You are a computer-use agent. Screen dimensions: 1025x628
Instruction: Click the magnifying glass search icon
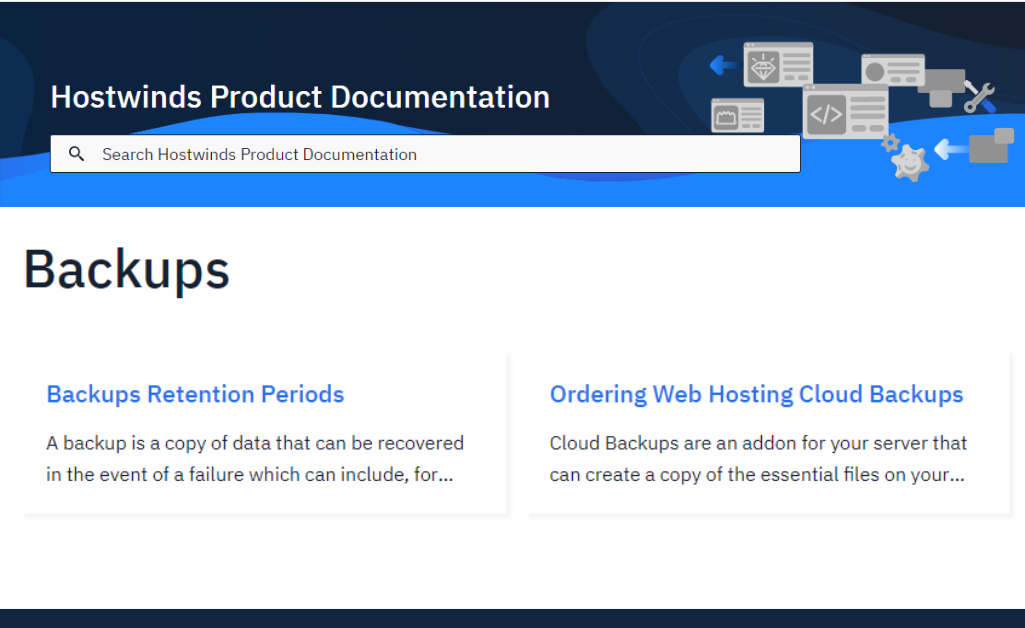click(x=76, y=154)
